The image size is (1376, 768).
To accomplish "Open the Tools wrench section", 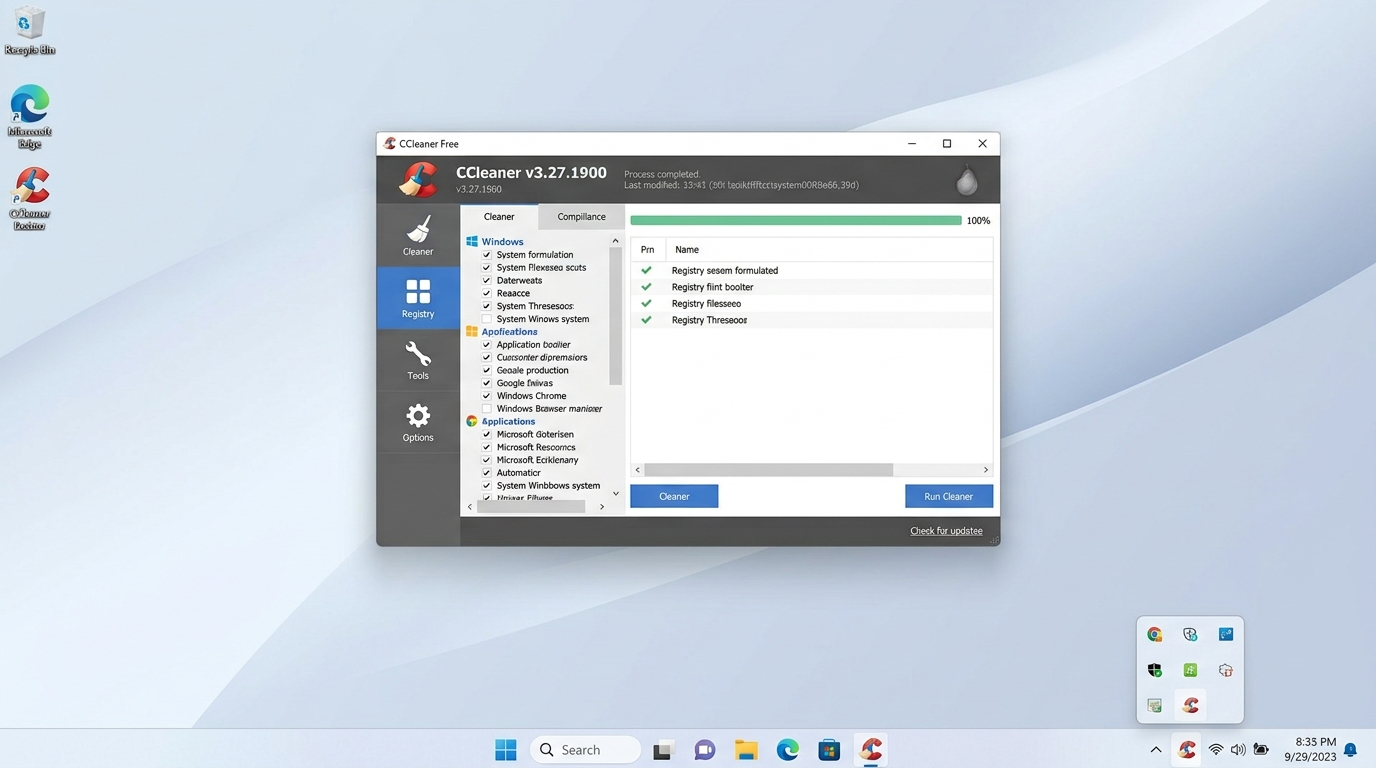I will click(x=418, y=360).
